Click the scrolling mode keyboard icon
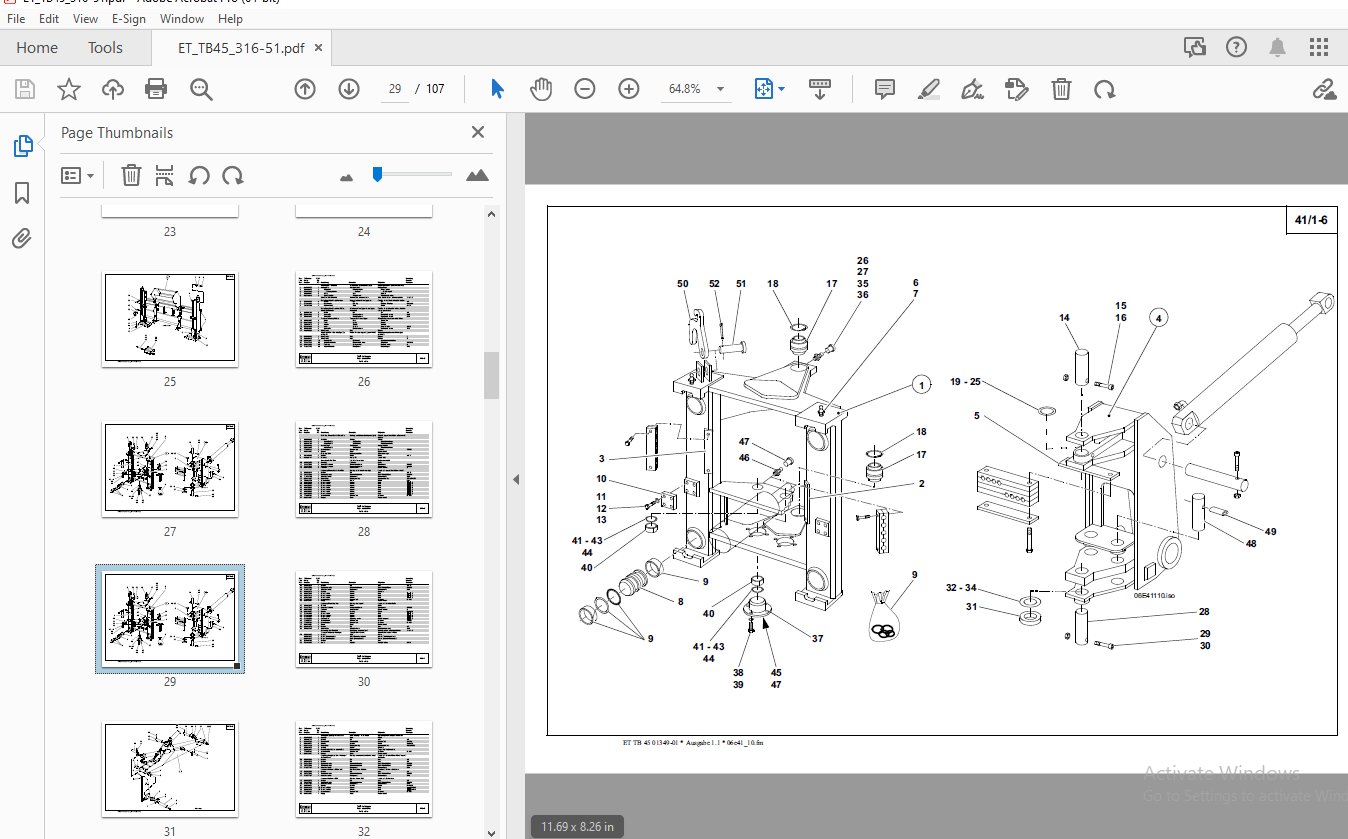This screenshot has width=1348, height=839. [820, 89]
